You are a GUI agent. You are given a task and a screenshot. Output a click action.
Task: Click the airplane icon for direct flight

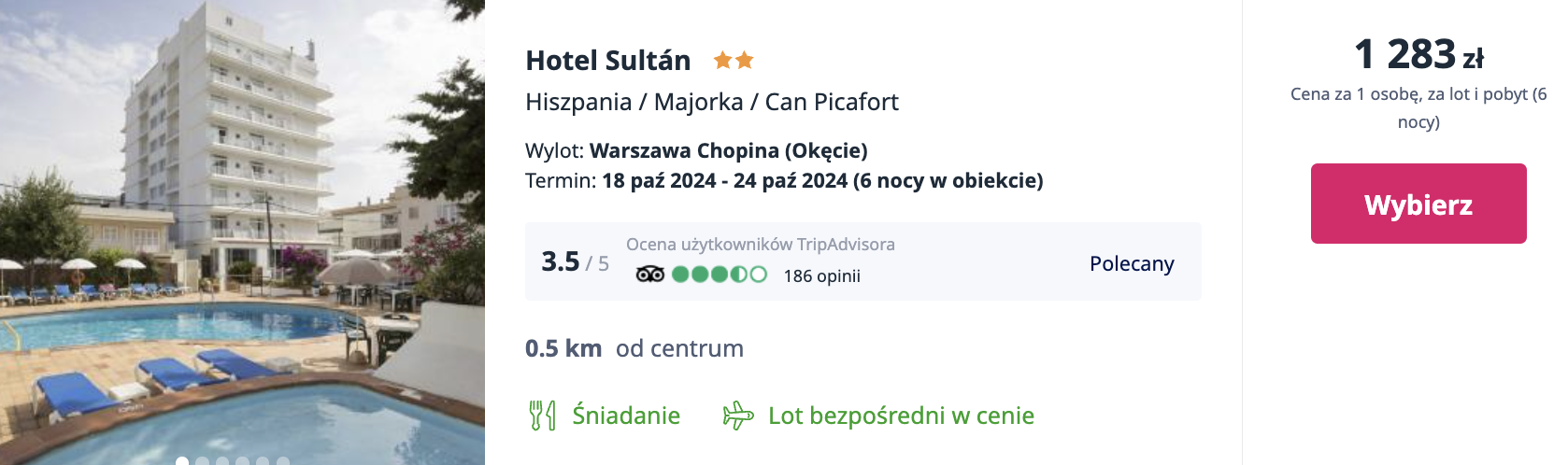coord(737,416)
